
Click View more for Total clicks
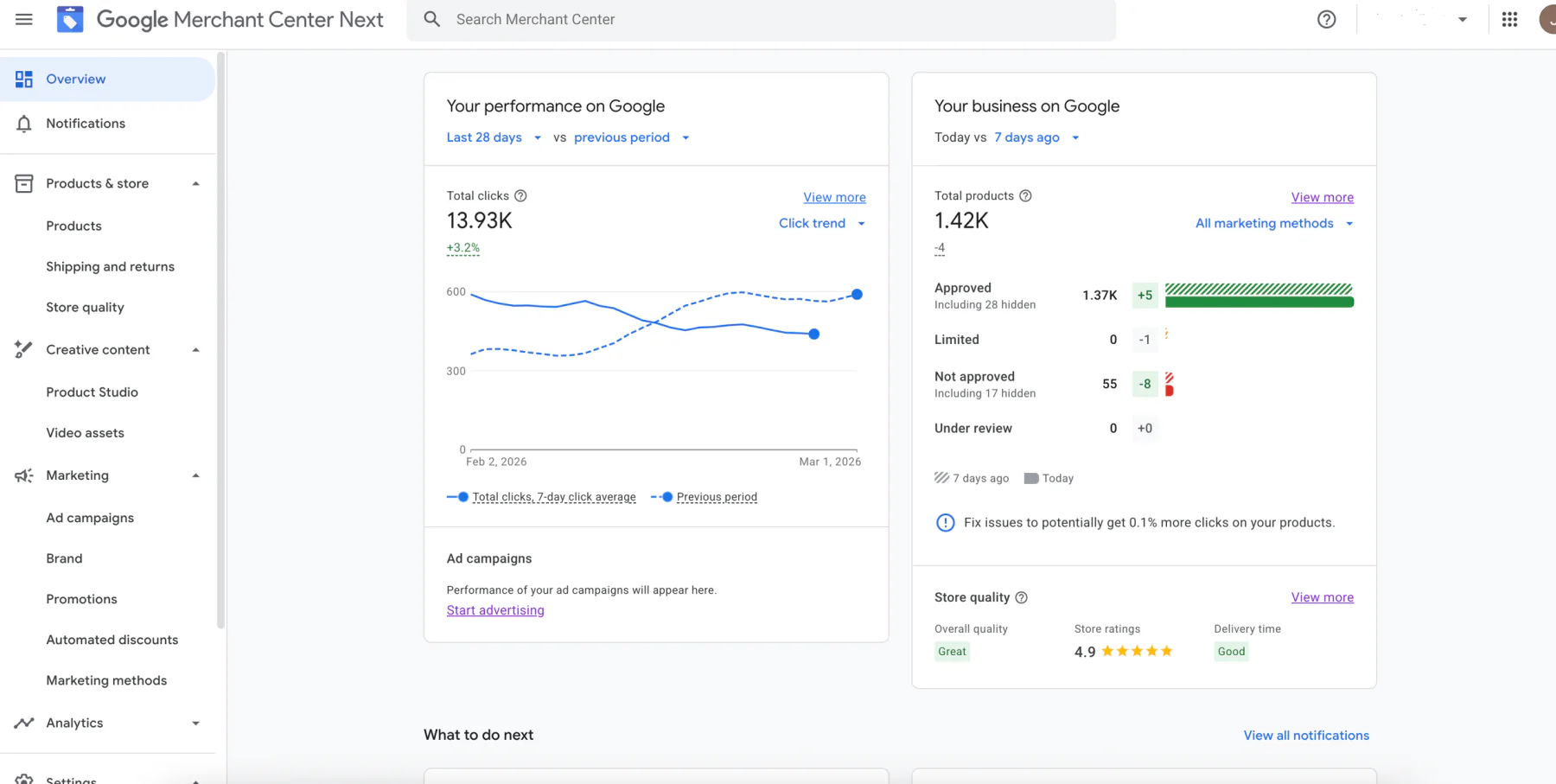(834, 197)
